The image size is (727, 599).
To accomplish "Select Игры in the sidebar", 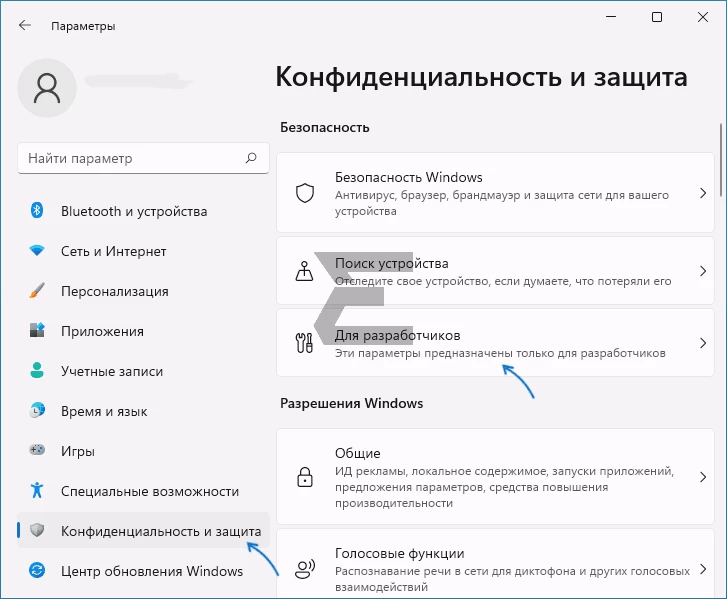I will click(x=143, y=451).
